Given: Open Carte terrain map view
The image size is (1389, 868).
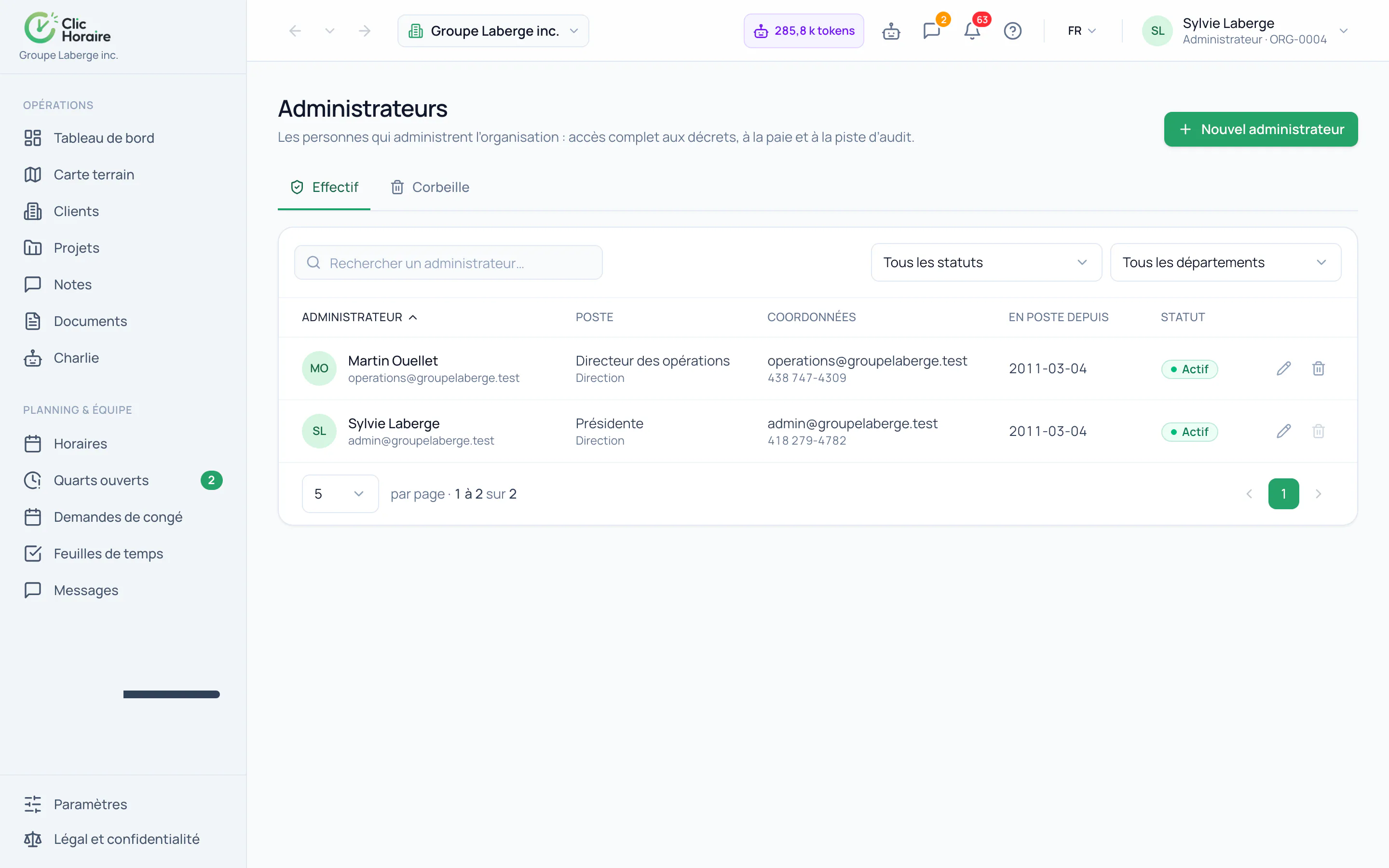Looking at the screenshot, I should coord(123,175).
